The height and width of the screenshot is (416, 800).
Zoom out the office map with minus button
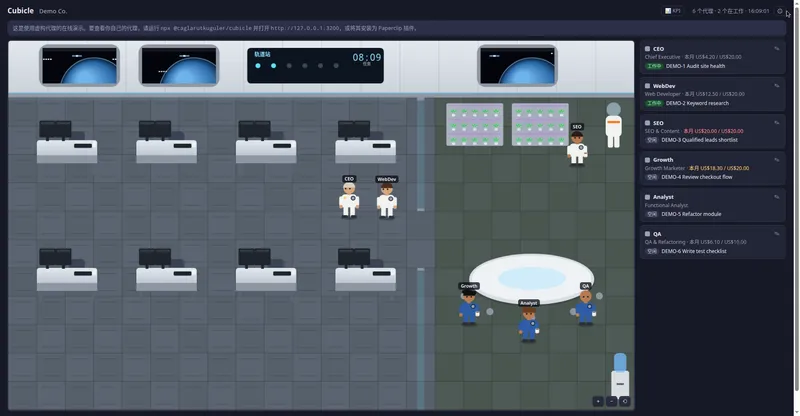611,401
